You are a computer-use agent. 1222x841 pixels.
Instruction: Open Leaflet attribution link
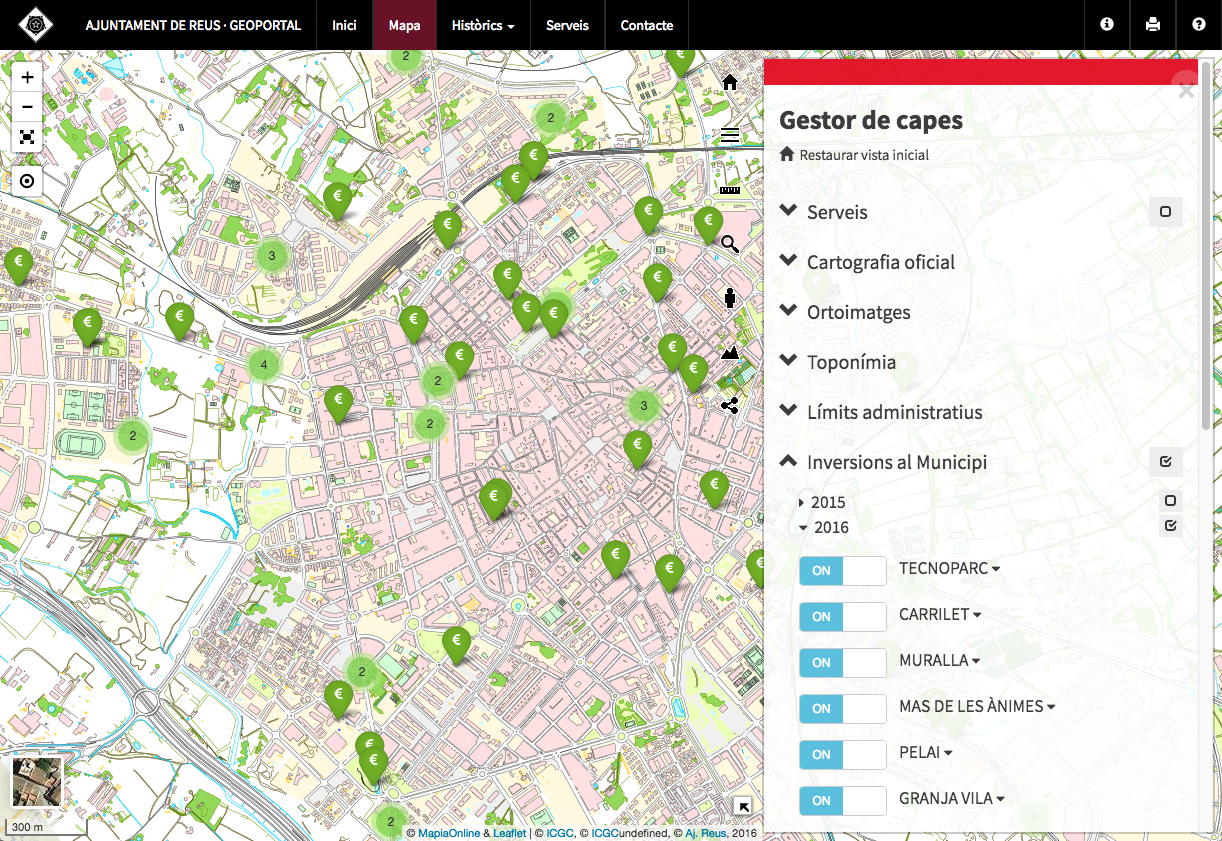[509, 832]
